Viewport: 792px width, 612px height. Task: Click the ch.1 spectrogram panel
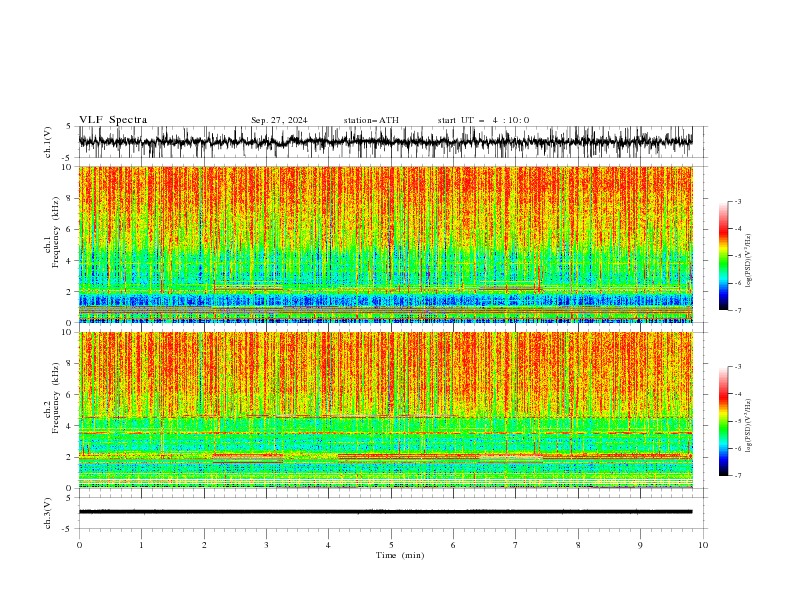click(385, 244)
